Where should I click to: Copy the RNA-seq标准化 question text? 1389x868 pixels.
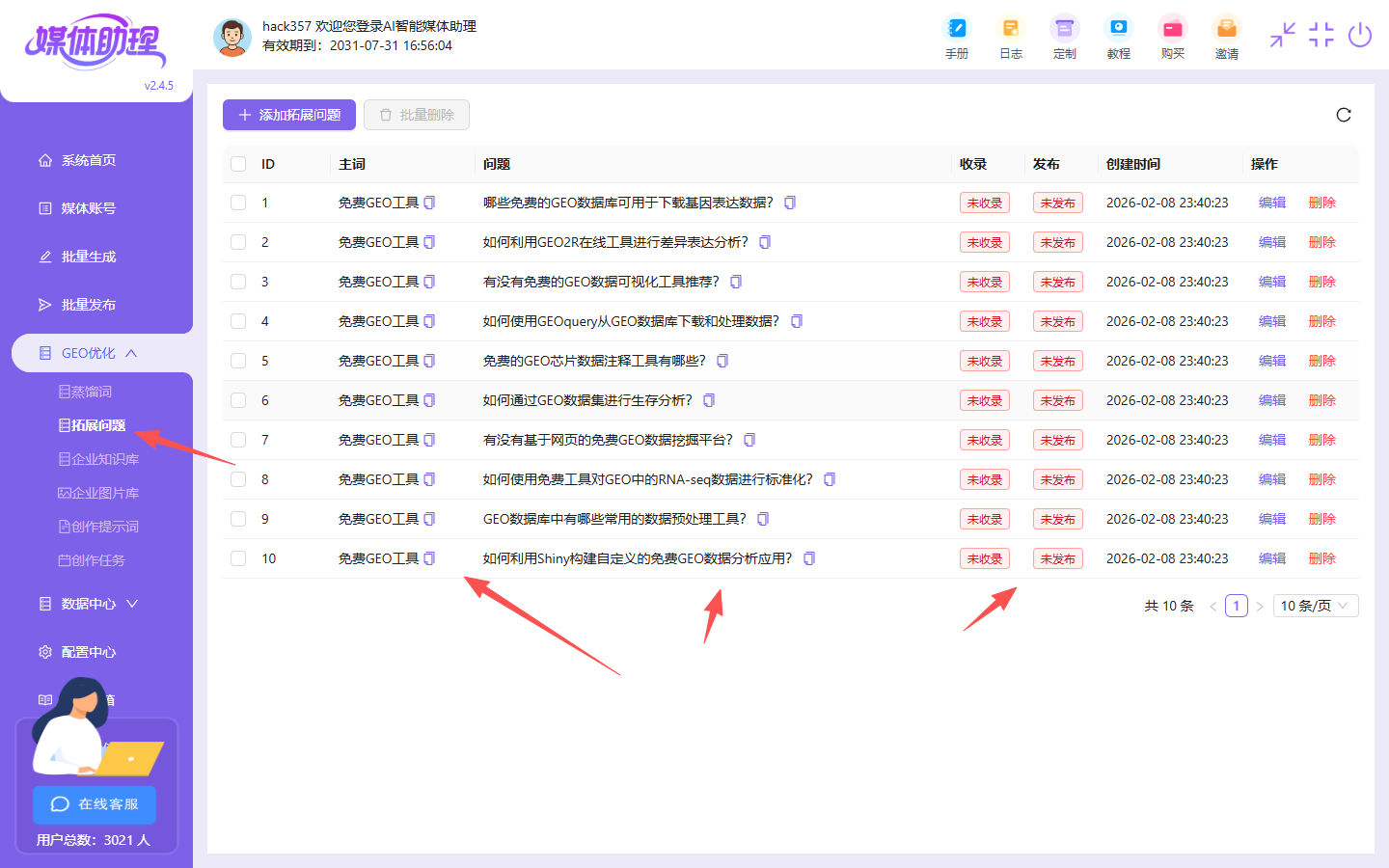click(x=830, y=479)
